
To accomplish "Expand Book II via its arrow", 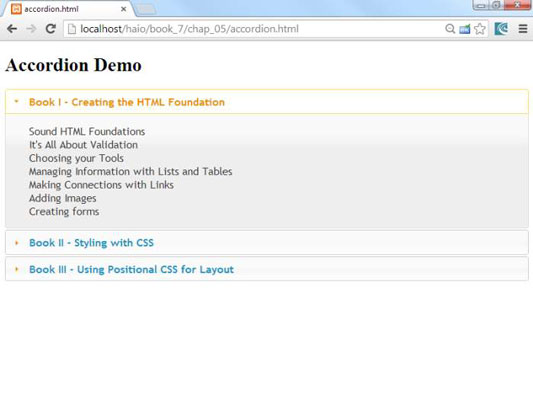I will [x=16, y=243].
